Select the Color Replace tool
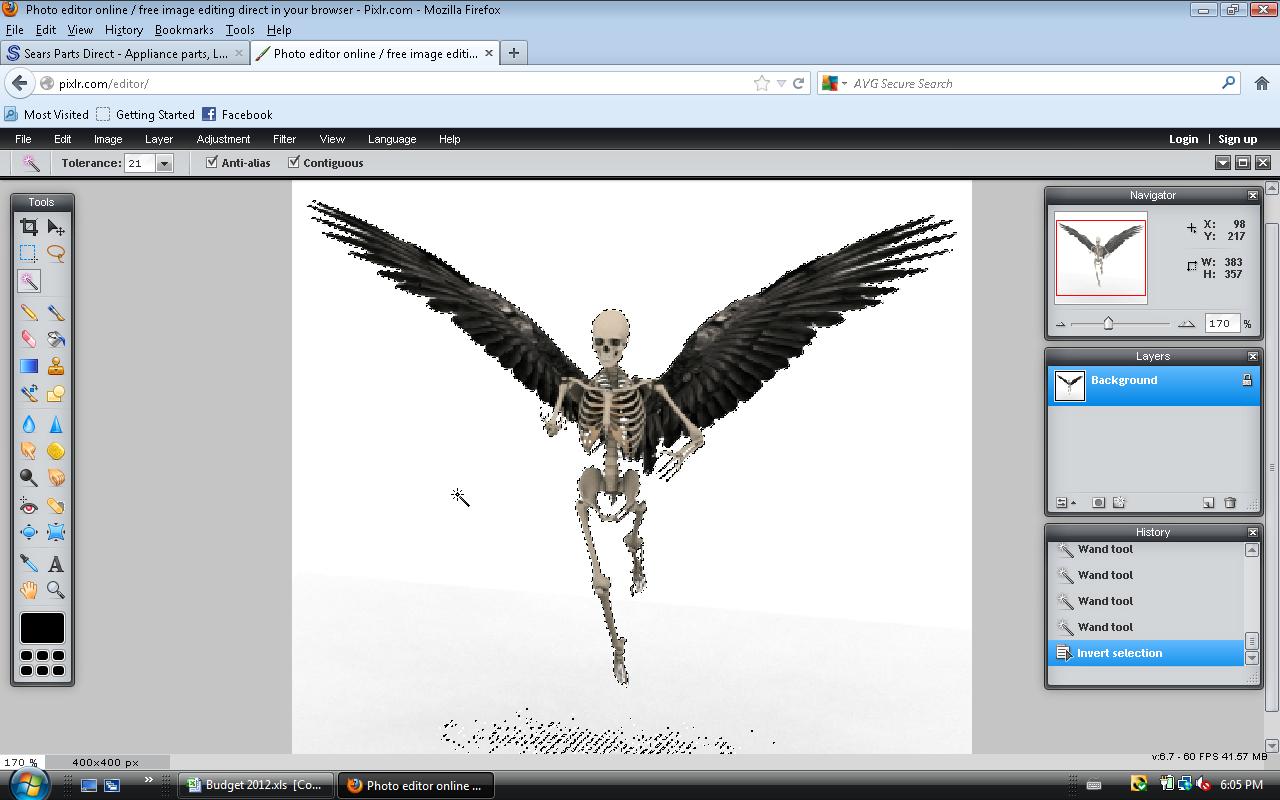 coord(29,394)
